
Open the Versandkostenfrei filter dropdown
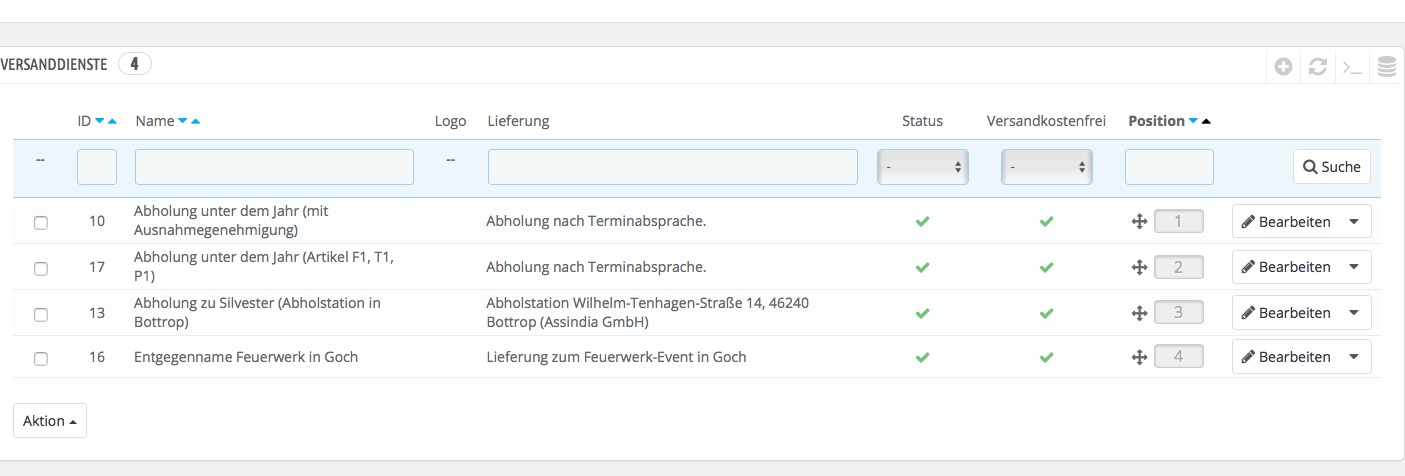pyautogui.click(x=1046, y=167)
